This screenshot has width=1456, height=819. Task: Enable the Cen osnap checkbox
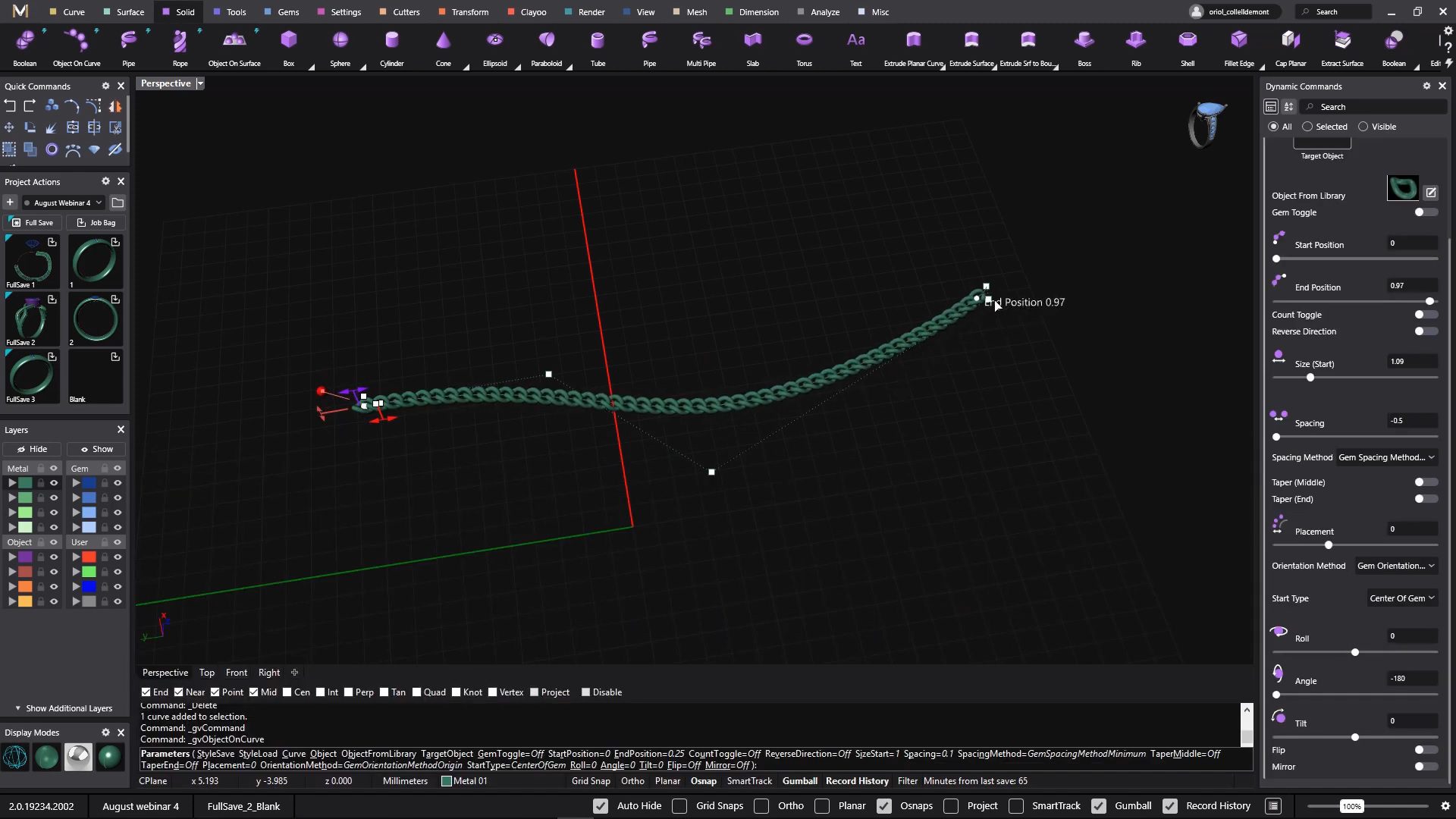[x=287, y=692]
